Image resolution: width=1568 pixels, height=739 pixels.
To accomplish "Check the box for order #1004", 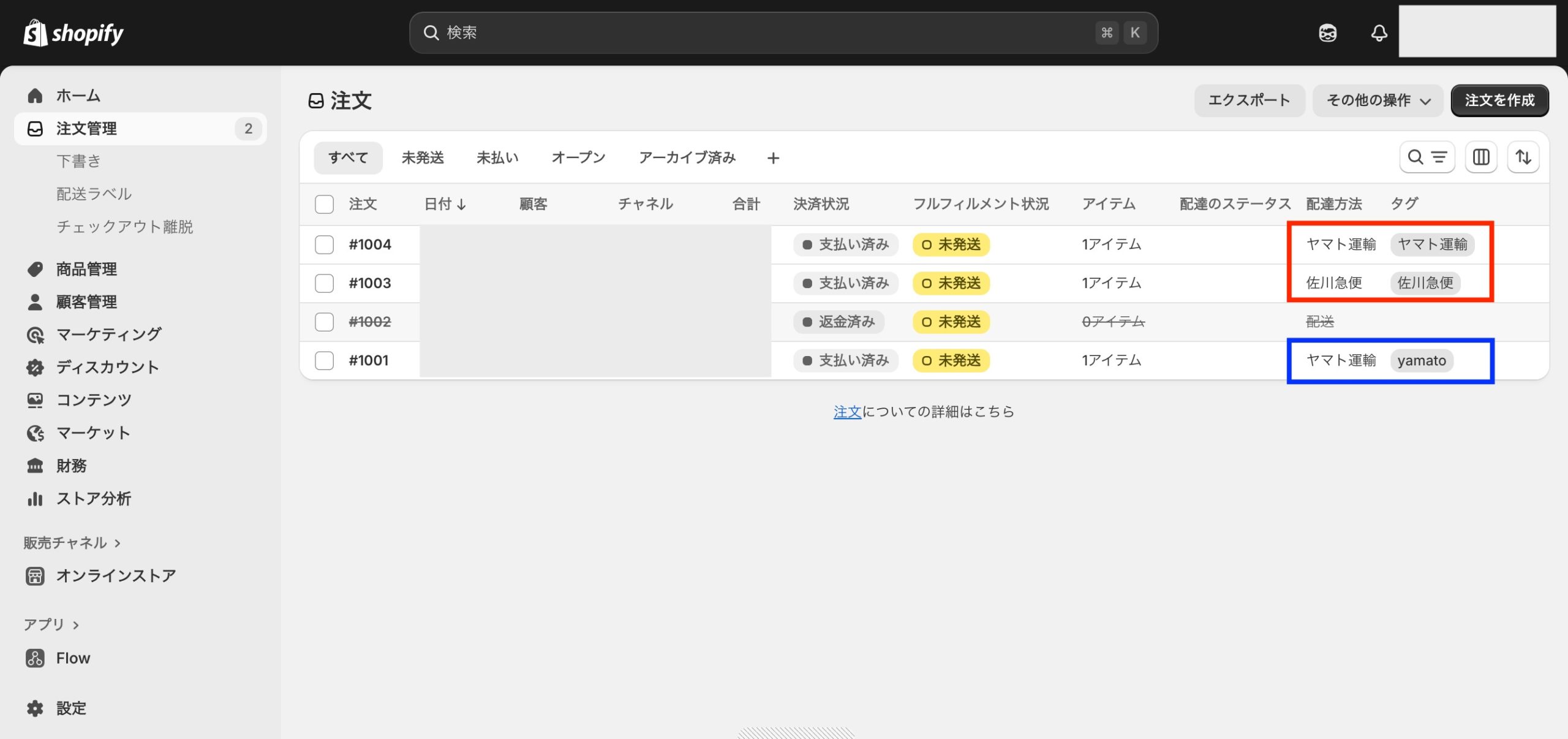I will tap(324, 244).
